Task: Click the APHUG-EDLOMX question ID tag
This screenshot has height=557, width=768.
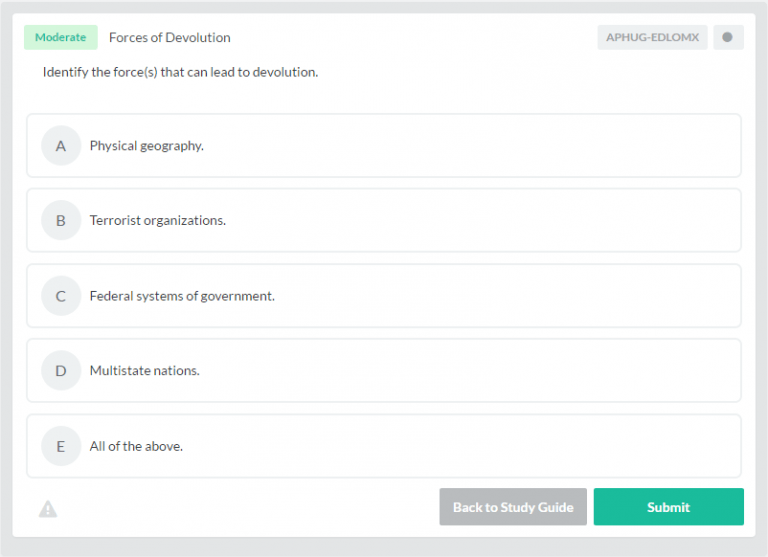Action: tap(652, 38)
